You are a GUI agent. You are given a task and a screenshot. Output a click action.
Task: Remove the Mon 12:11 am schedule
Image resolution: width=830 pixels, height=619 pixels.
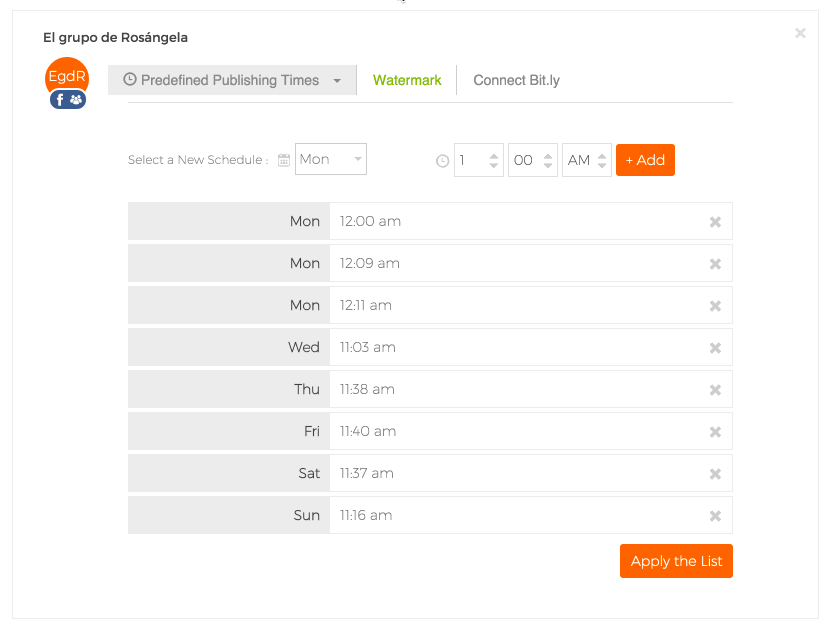click(715, 306)
